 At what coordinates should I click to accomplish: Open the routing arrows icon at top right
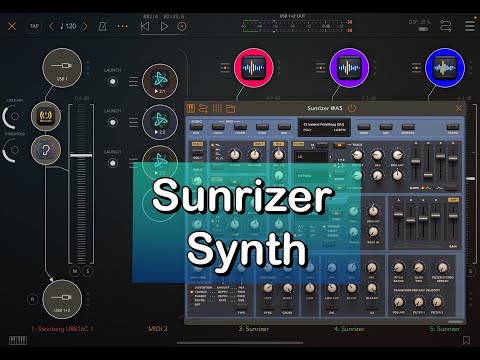click(446, 26)
